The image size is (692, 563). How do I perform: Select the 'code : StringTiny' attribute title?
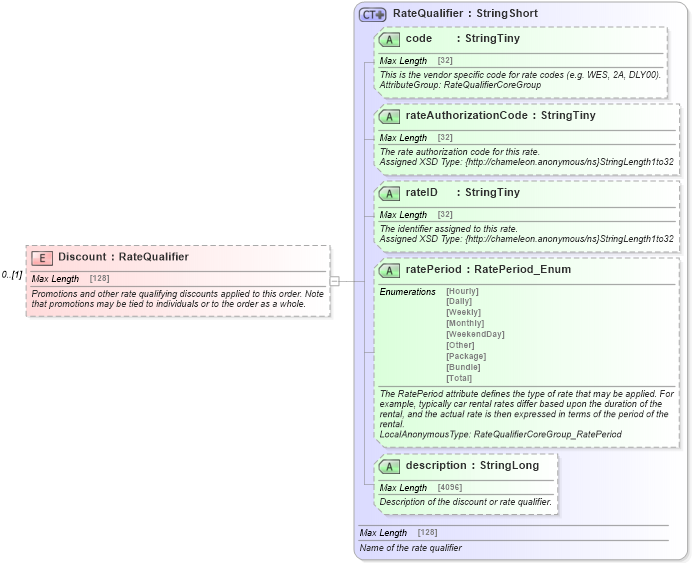pos(463,38)
